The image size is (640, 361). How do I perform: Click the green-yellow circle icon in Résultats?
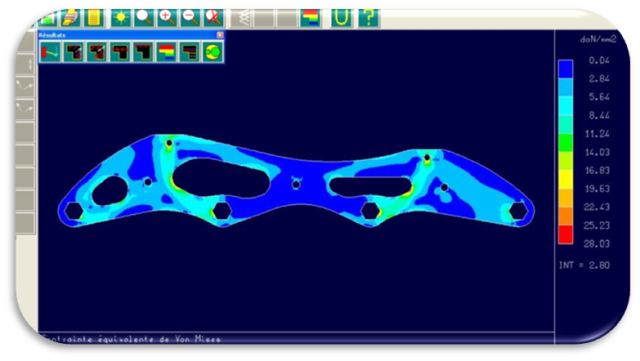(x=213, y=52)
